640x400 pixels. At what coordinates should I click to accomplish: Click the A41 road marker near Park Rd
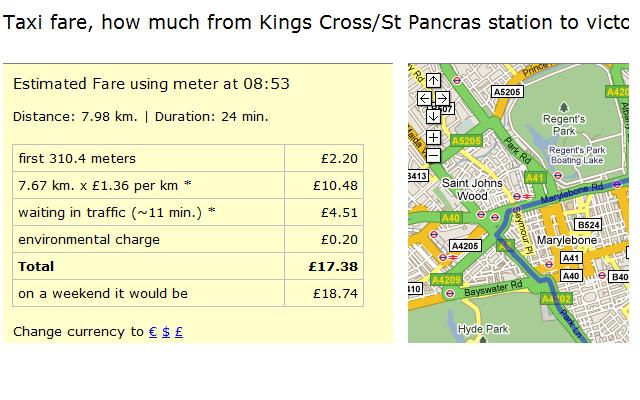pos(536,178)
